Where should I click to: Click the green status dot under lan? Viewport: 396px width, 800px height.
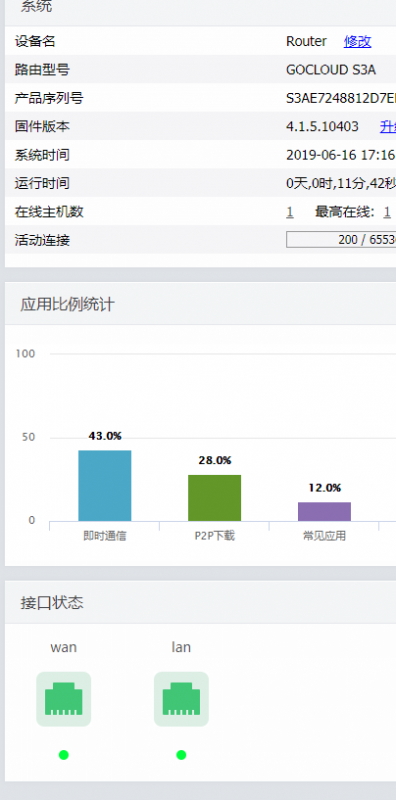[181, 755]
